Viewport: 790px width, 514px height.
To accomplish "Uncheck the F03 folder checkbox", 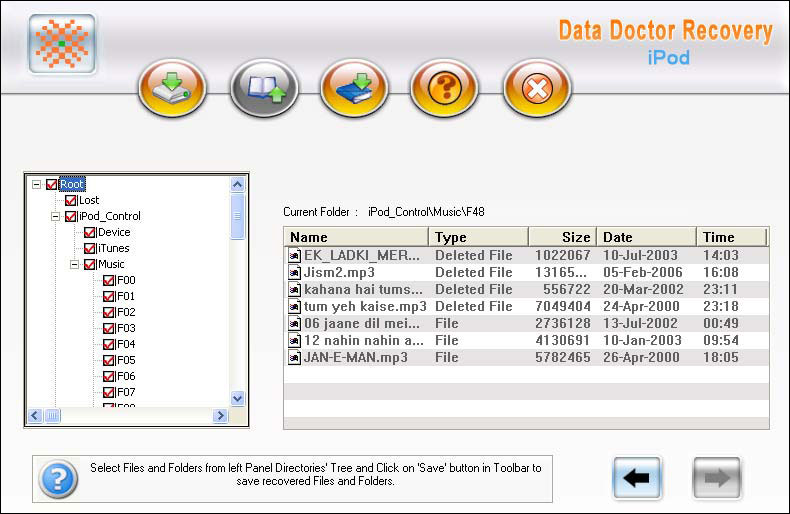I will point(108,329).
